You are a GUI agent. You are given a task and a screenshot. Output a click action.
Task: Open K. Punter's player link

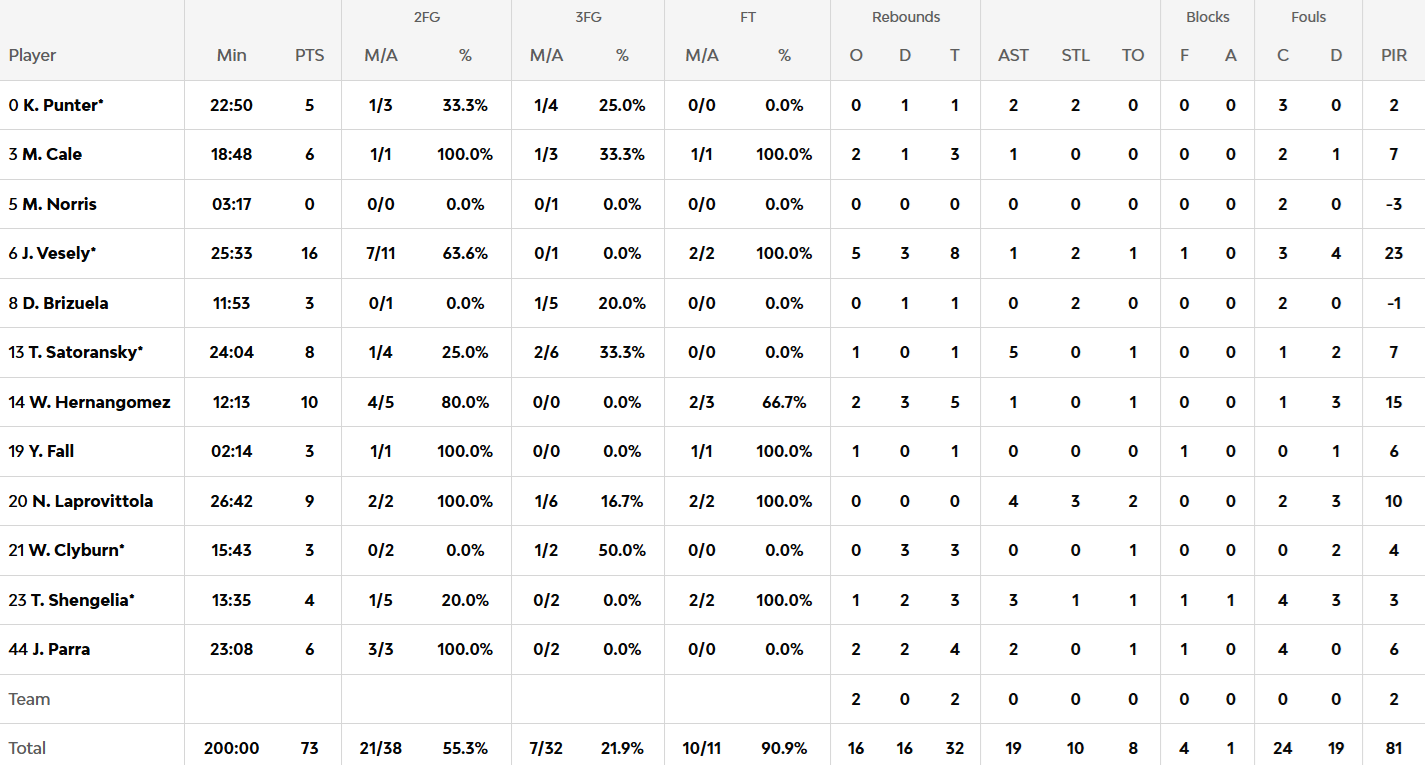(x=62, y=105)
